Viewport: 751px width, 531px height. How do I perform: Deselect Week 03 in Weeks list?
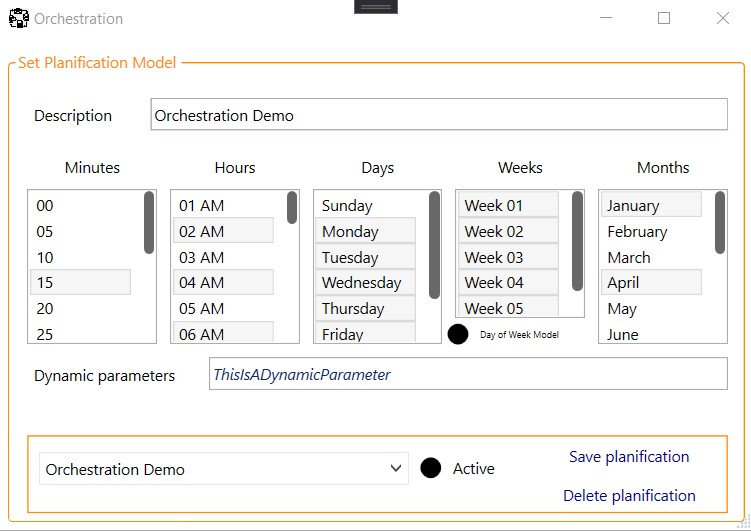(x=509, y=257)
